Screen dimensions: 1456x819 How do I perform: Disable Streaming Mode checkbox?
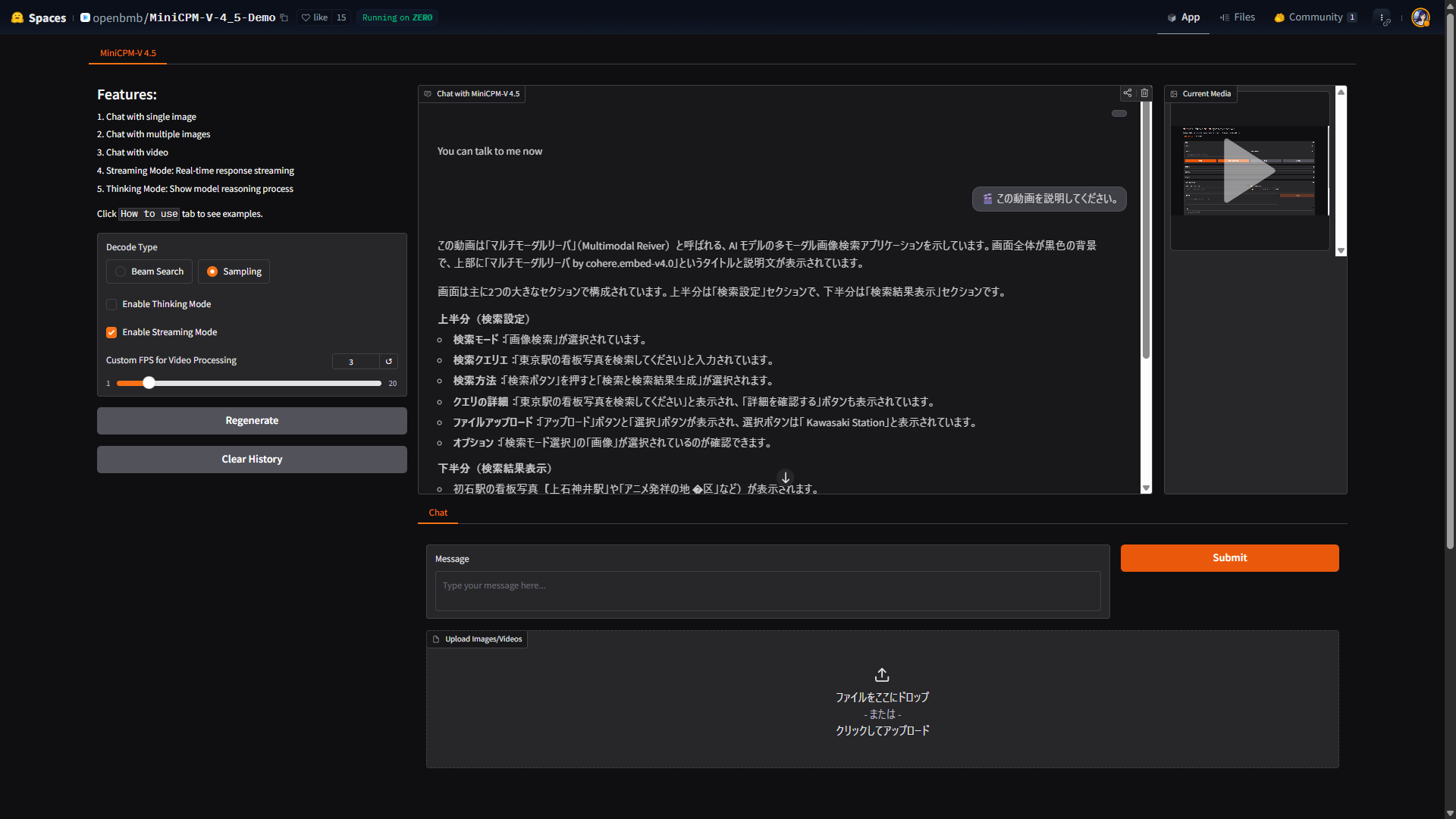coord(111,332)
